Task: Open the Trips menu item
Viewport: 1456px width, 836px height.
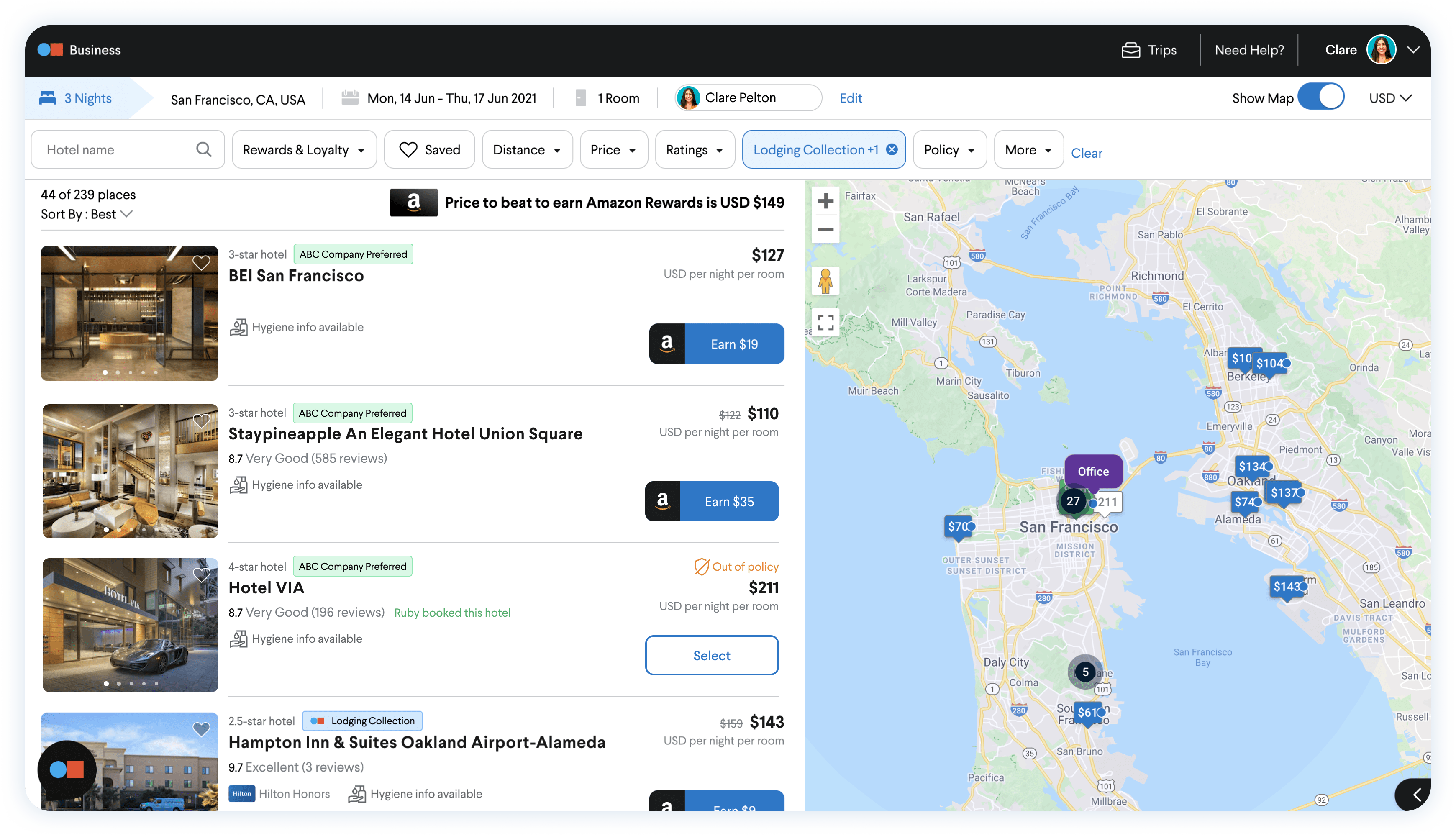Action: tap(1149, 50)
